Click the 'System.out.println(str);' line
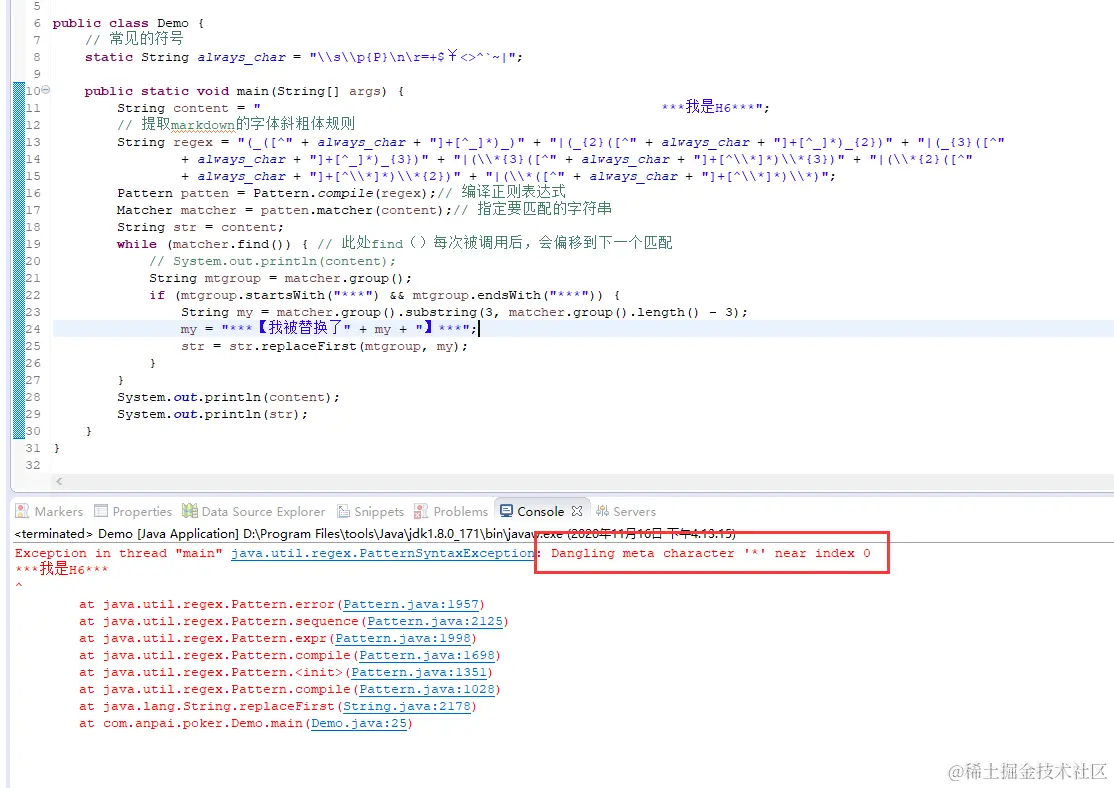1114x788 pixels. (212, 414)
